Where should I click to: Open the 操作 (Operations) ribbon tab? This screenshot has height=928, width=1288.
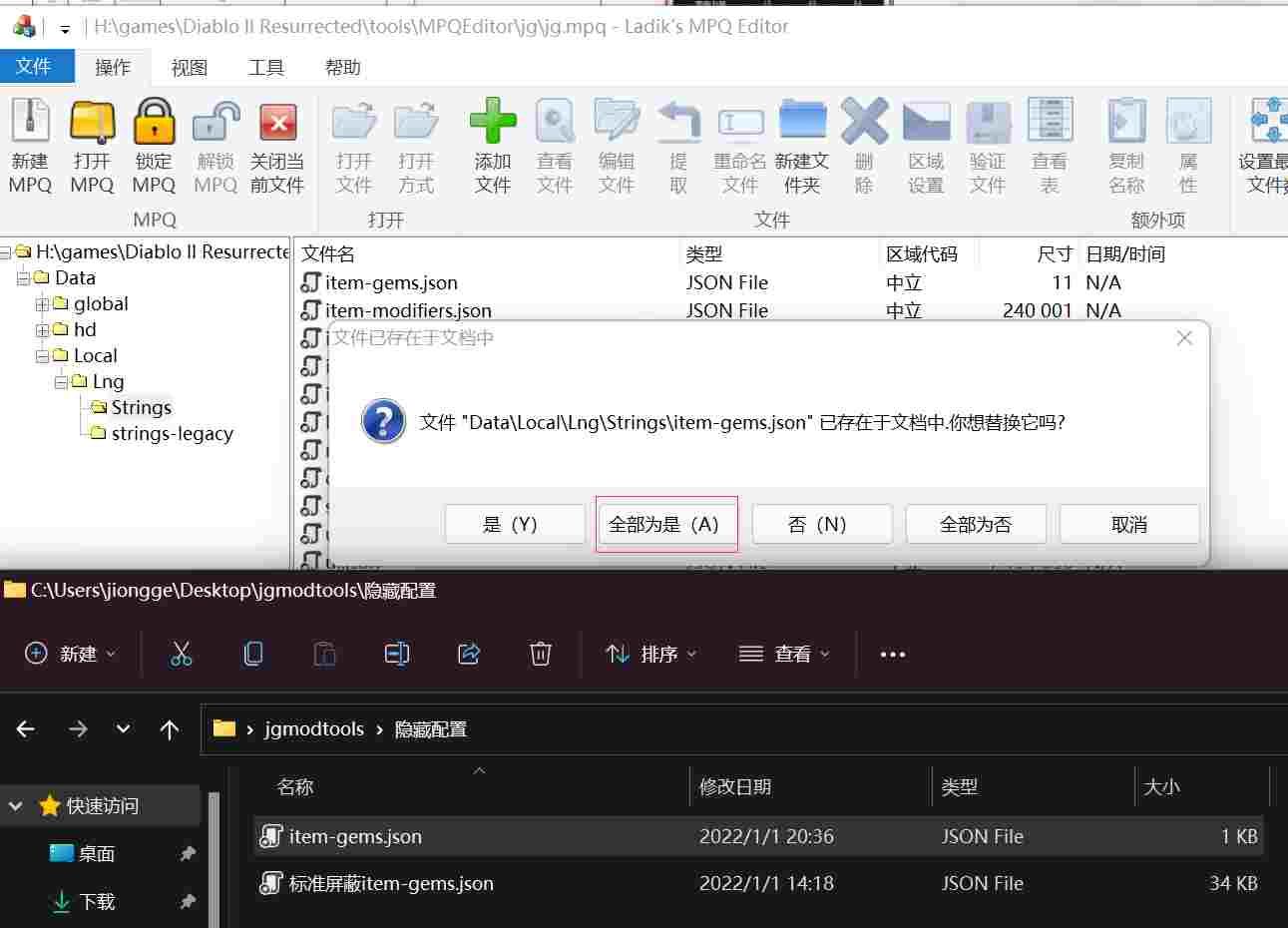tap(113, 67)
